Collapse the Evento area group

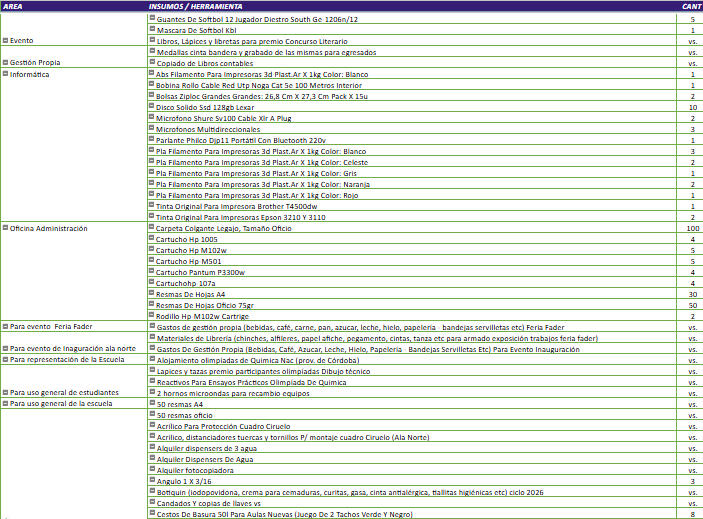5,41
